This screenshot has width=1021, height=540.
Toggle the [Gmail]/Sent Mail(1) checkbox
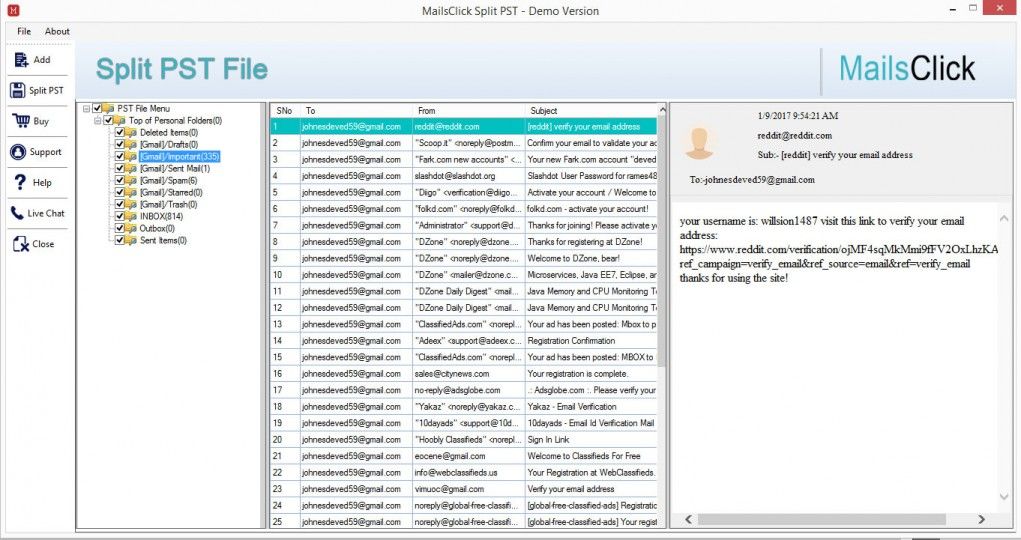[x=120, y=168]
